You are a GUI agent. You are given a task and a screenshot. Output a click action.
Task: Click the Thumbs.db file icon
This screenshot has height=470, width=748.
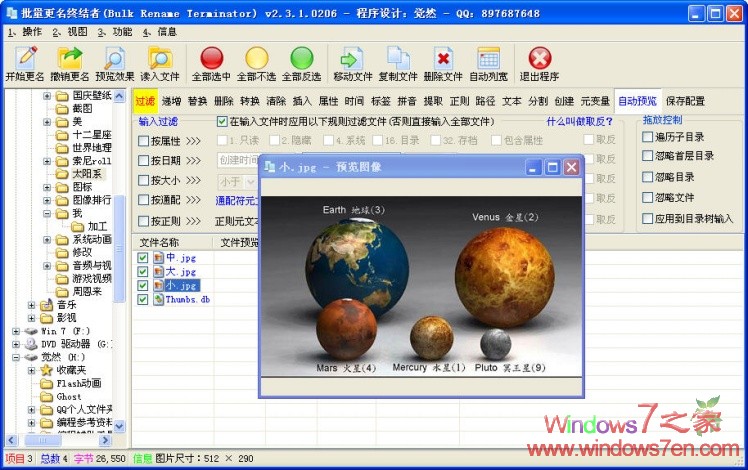[158, 300]
